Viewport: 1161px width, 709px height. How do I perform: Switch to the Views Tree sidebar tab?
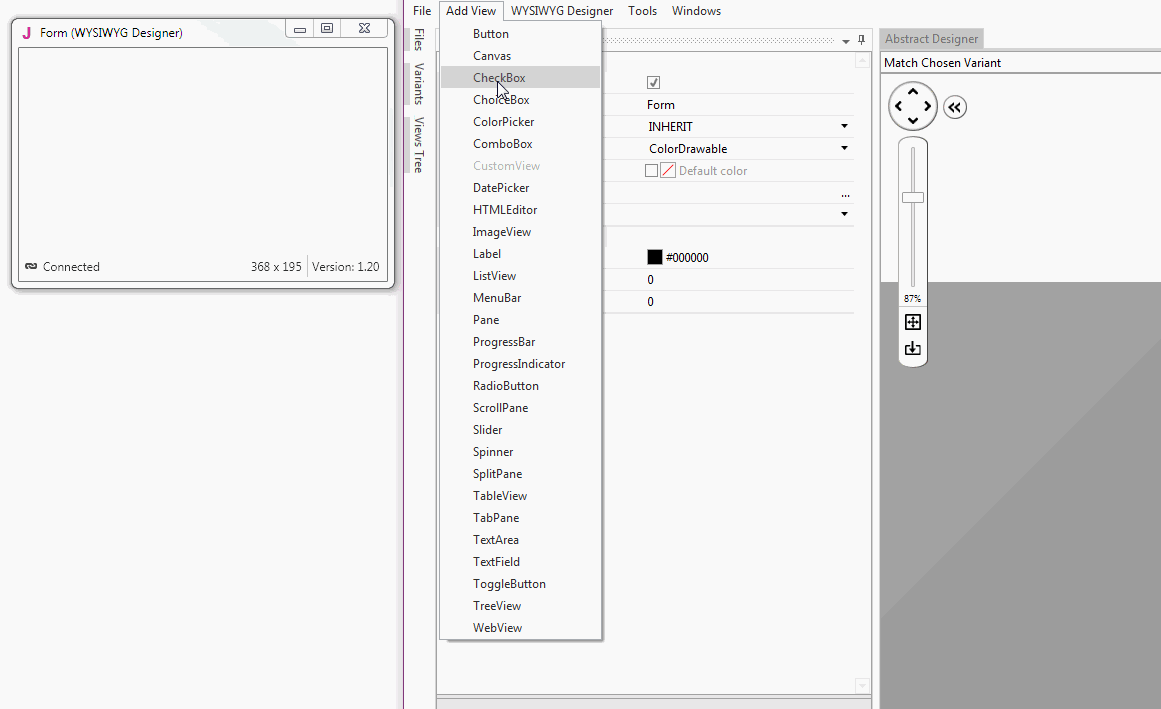coord(419,141)
